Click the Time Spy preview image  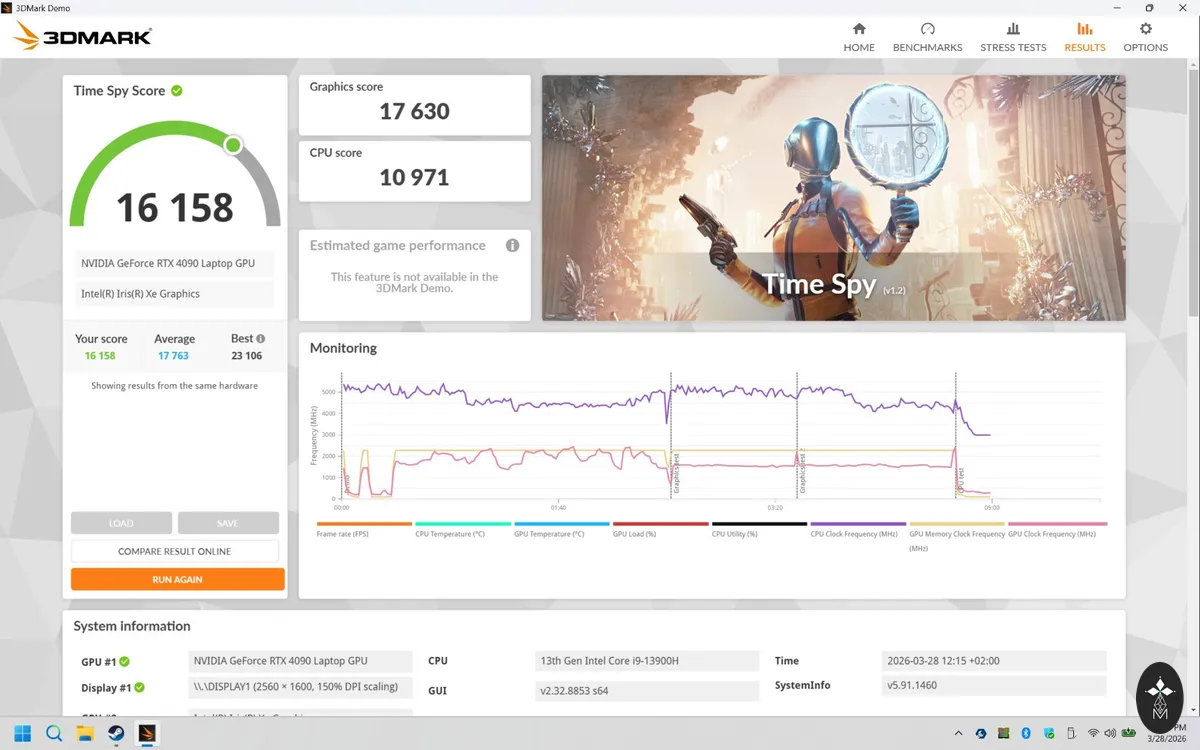(834, 198)
